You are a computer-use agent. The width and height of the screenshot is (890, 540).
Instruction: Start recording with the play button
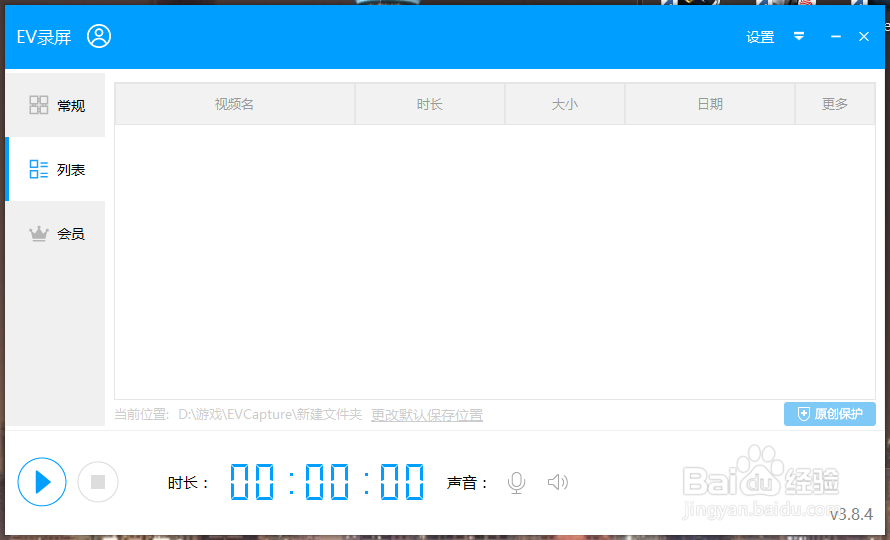42,482
